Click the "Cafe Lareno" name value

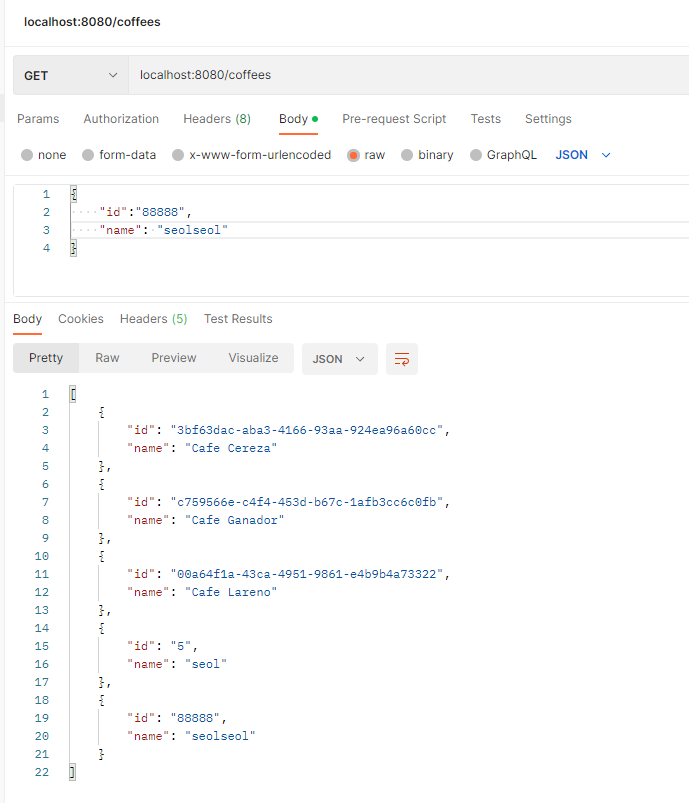[x=231, y=592]
